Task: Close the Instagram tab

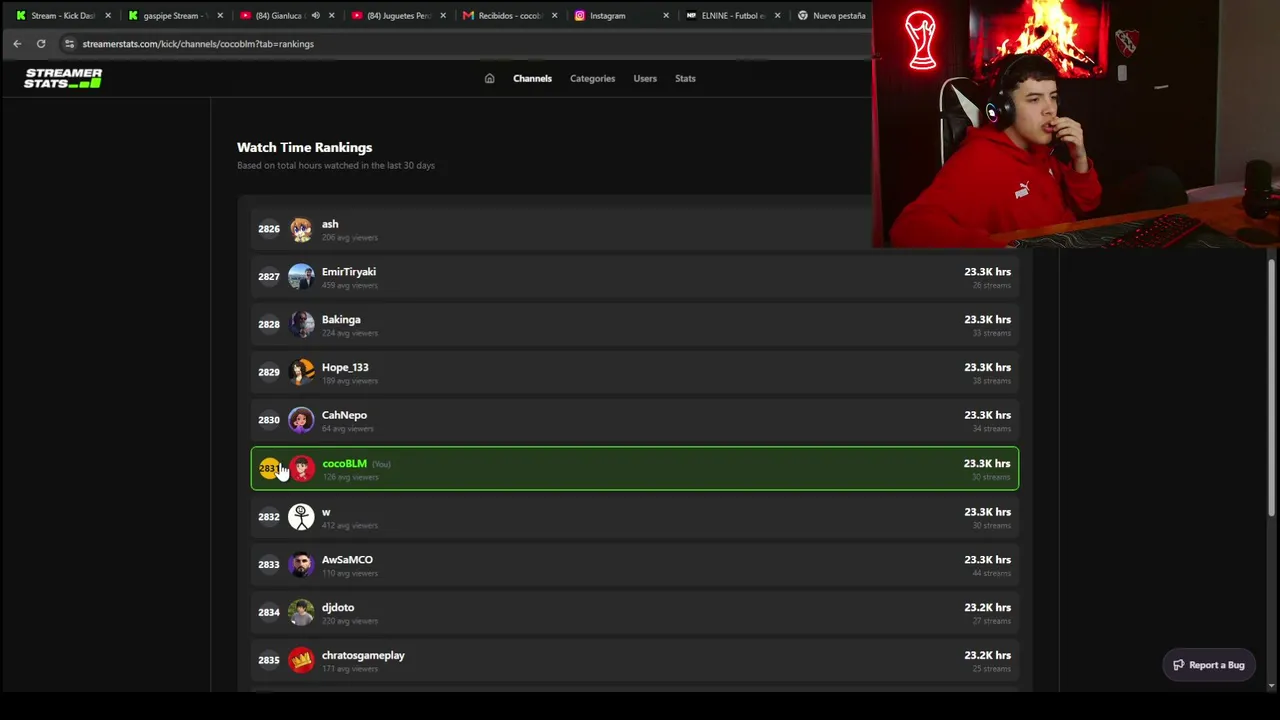Action: pos(666,15)
